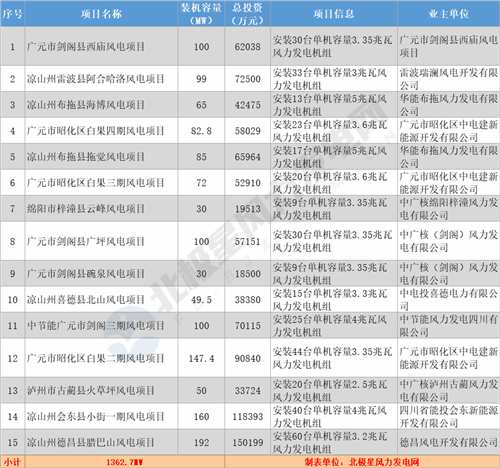Click capacity value 49.5
Screen dimensions: 500x468
pos(201,300)
